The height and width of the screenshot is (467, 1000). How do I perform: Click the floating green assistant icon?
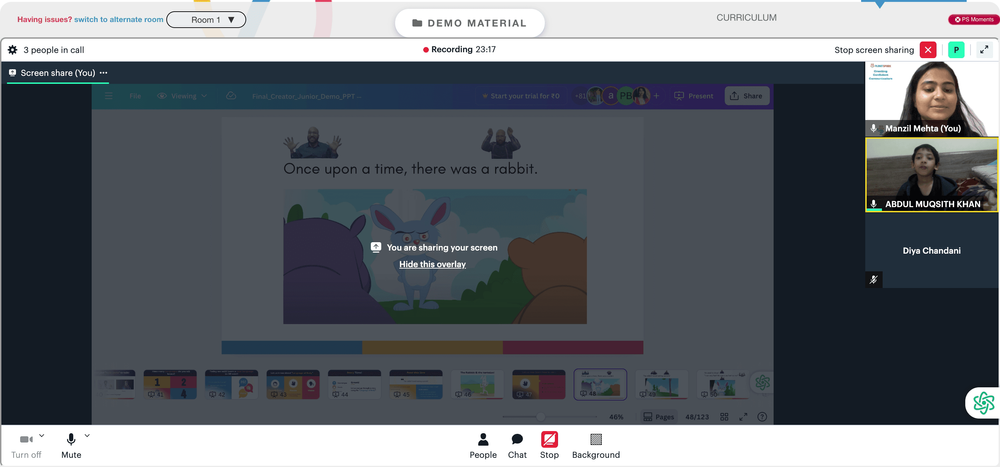coord(983,403)
